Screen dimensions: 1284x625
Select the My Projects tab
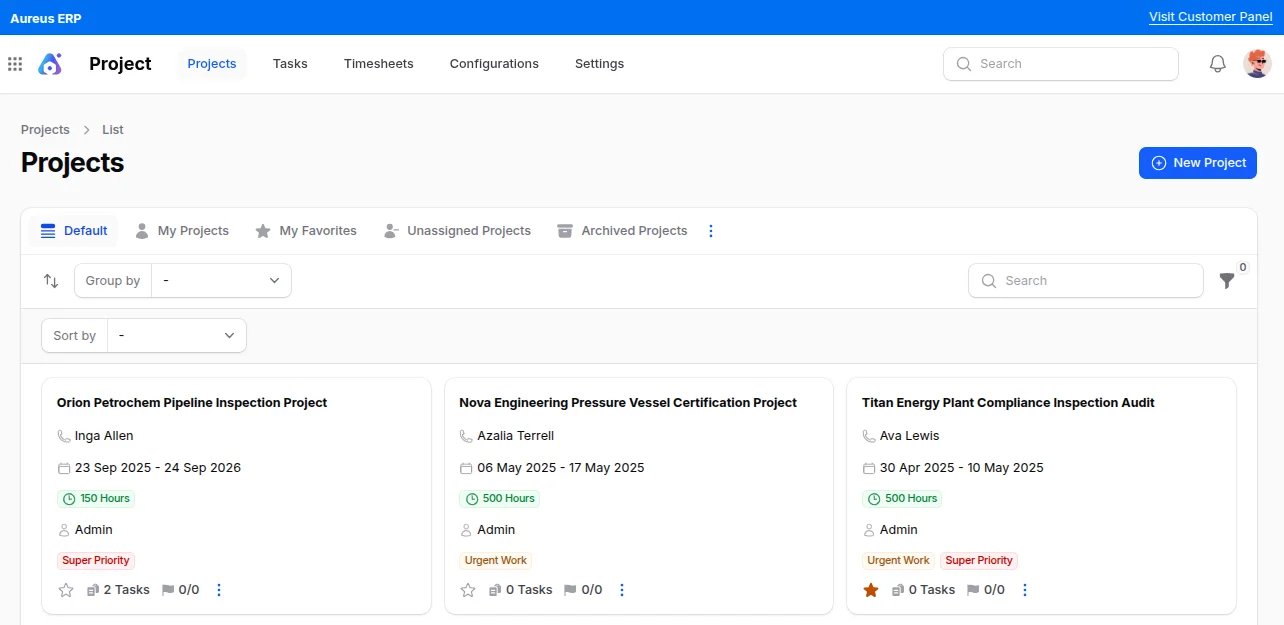pyautogui.click(x=182, y=231)
